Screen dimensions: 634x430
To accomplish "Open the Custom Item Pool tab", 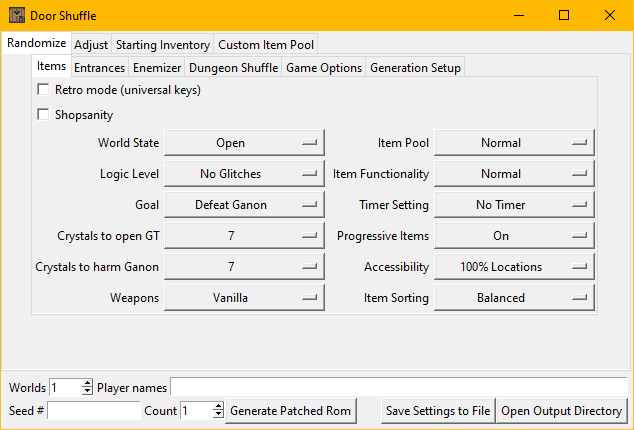I will pyautogui.click(x=265, y=45).
